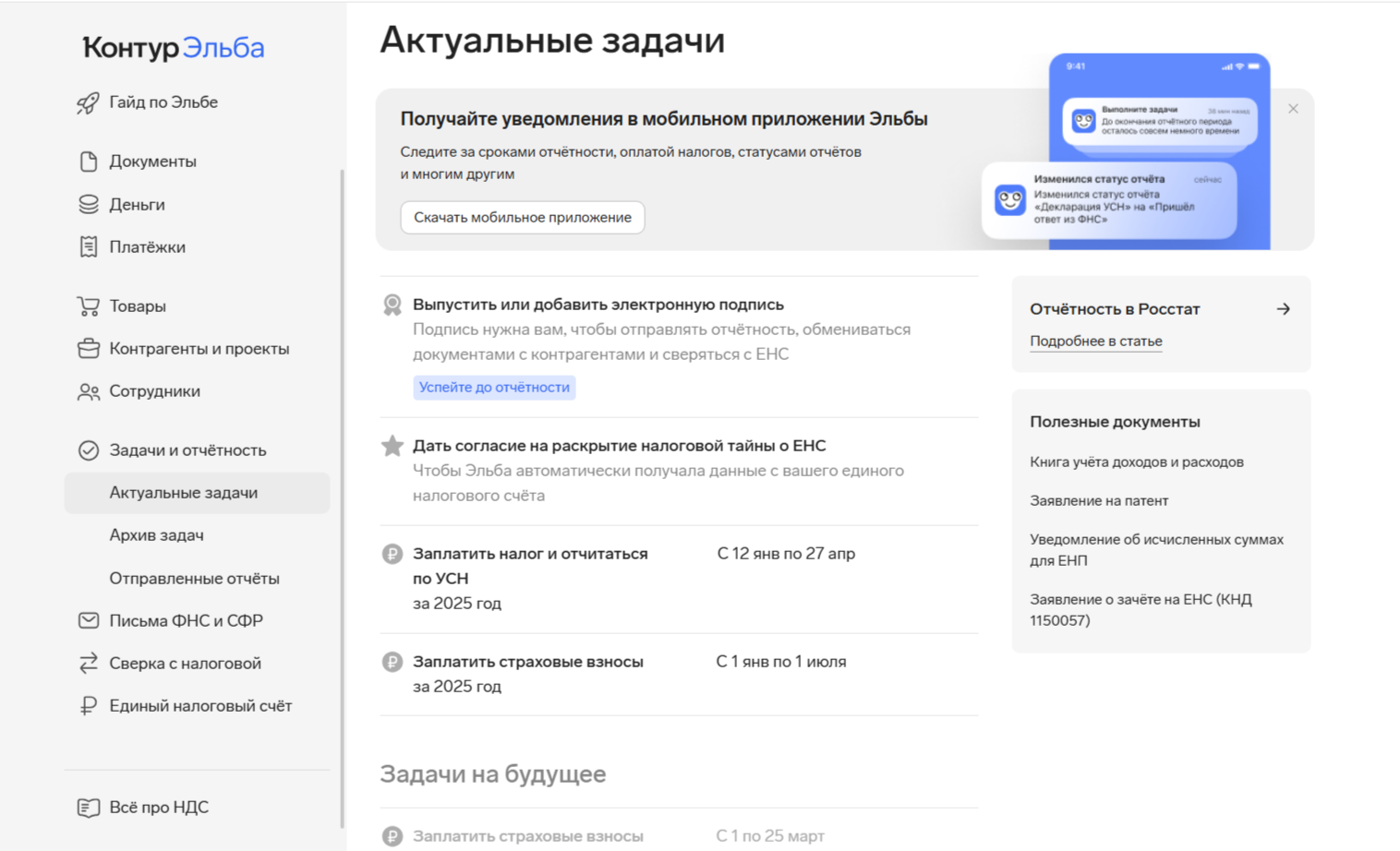Screen dimensions: 1400x851
Task: Click the coin stack Деньги icon
Action: [88, 204]
